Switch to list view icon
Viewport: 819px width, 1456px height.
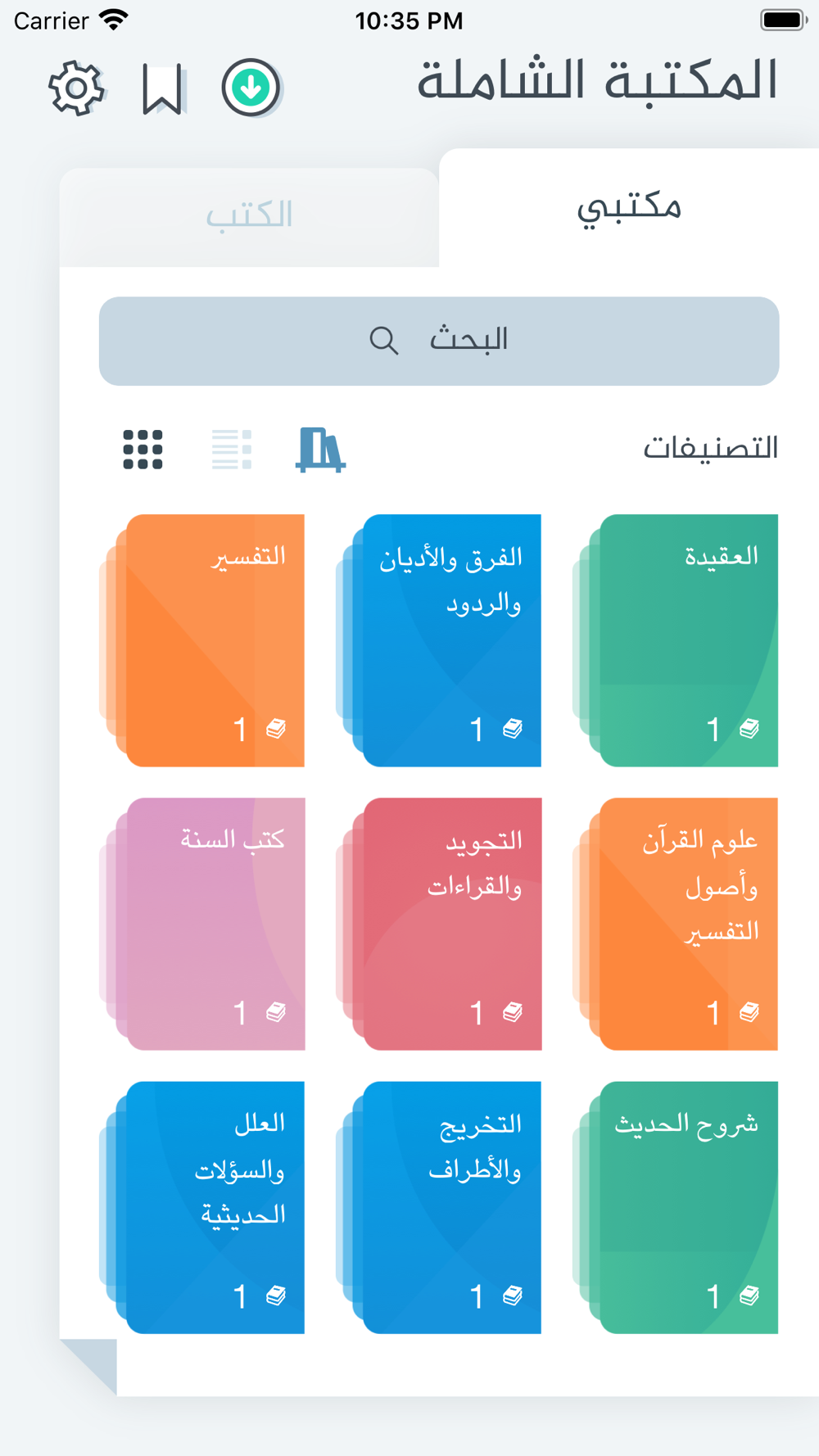click(x=232, y=450)
